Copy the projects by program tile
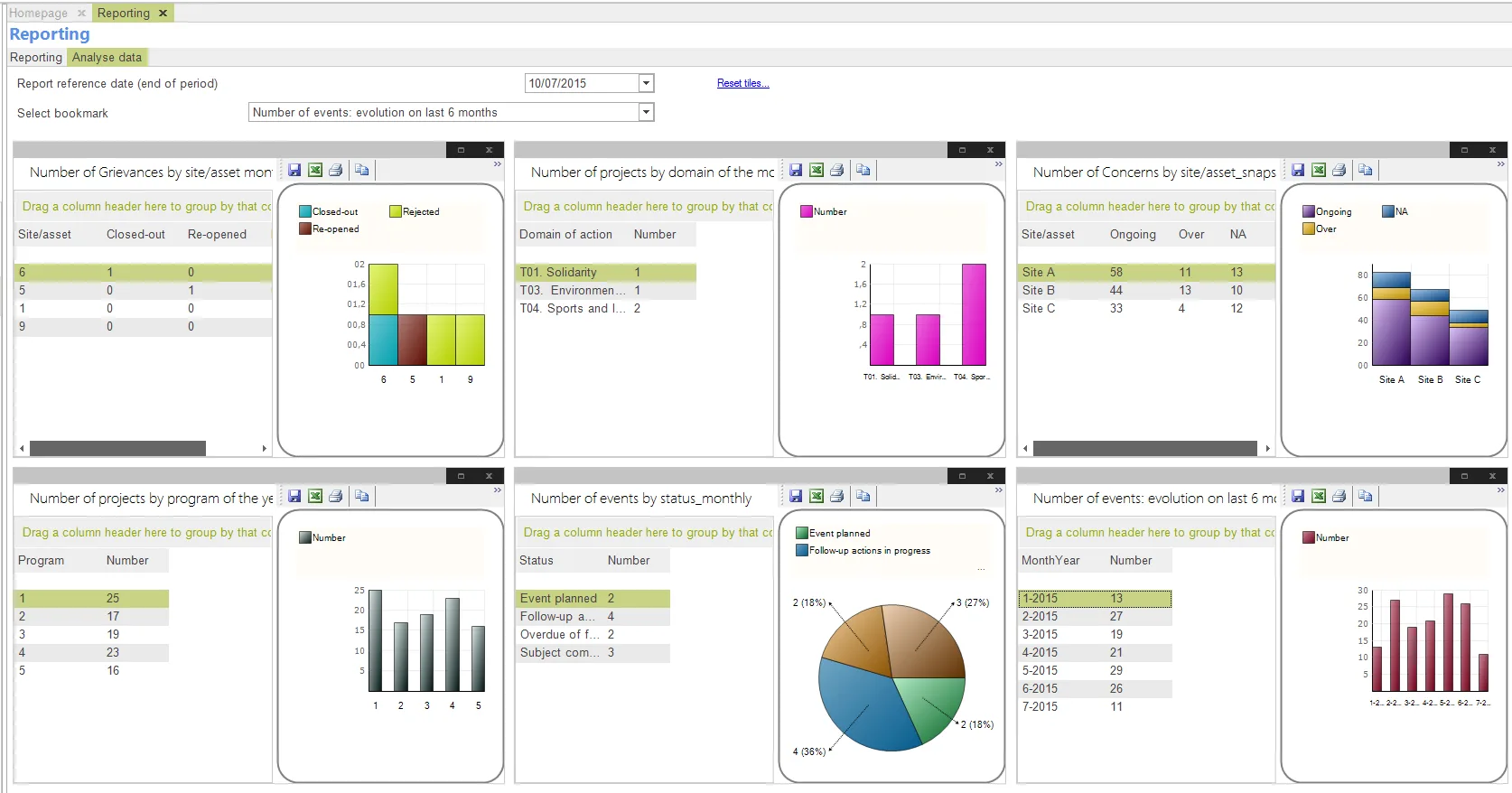1512x793 pixels. 362,496
